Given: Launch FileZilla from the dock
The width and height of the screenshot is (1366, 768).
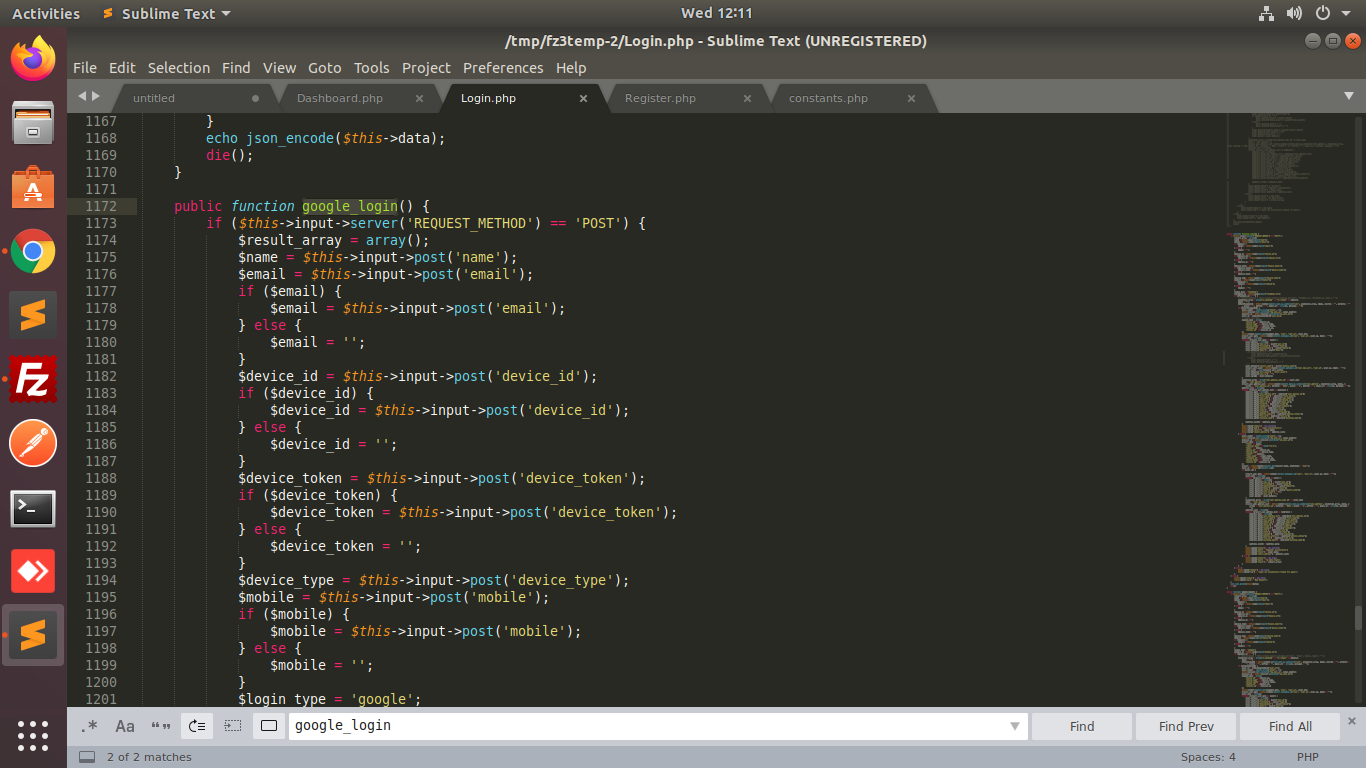Looking at the screenshot, I should pos(33,379).
